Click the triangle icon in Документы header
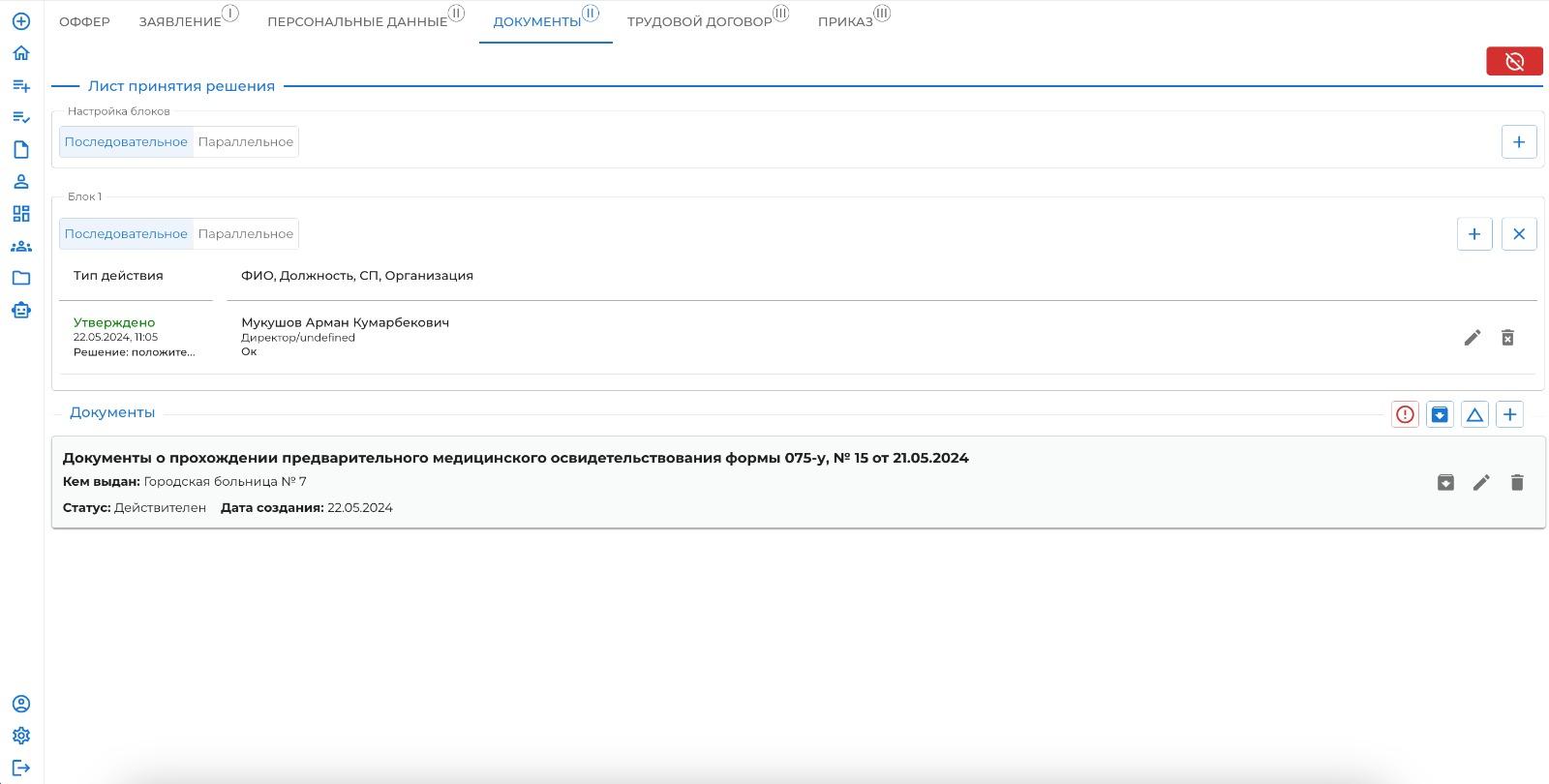Viewport: 1549px width, 784px height. point(1474,414)
